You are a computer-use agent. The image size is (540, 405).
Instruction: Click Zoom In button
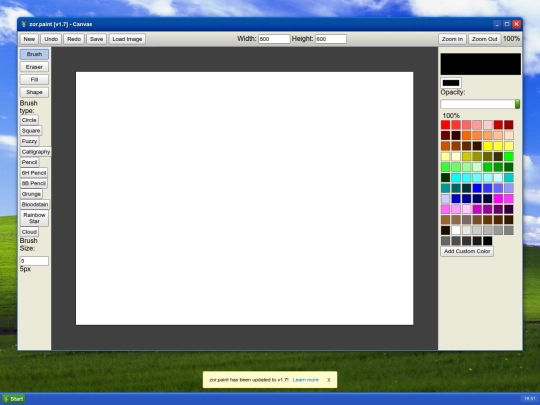(452, 39)
